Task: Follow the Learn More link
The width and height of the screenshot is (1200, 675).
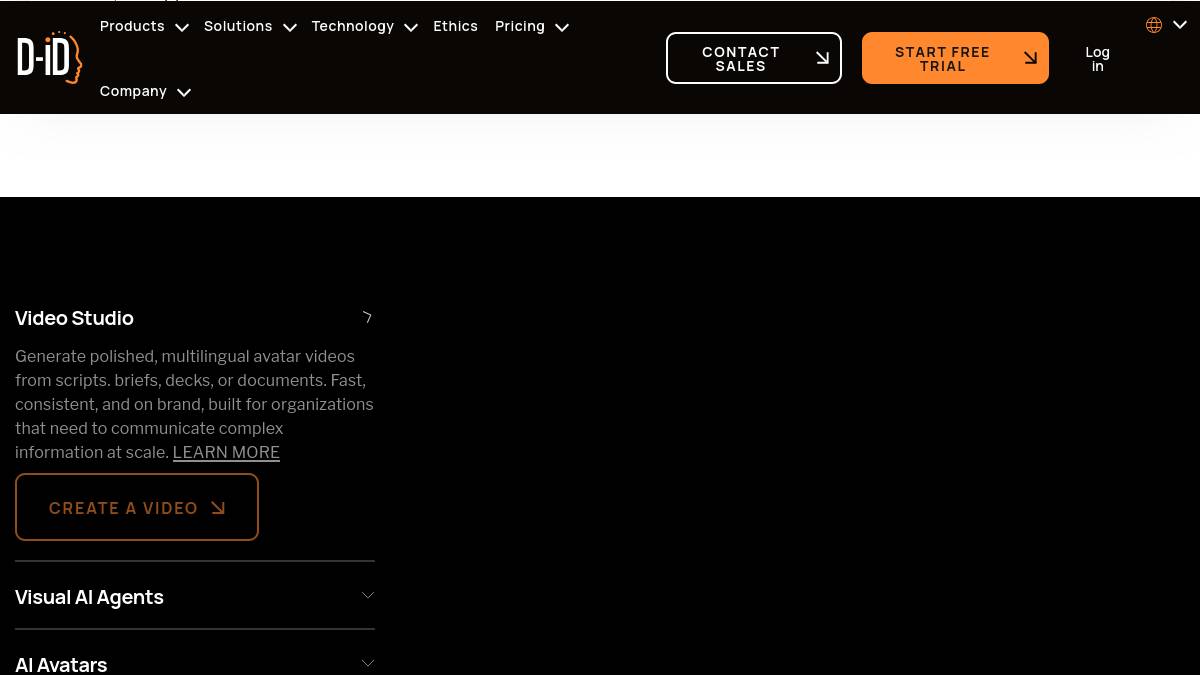Action: (x=226, y=452)
